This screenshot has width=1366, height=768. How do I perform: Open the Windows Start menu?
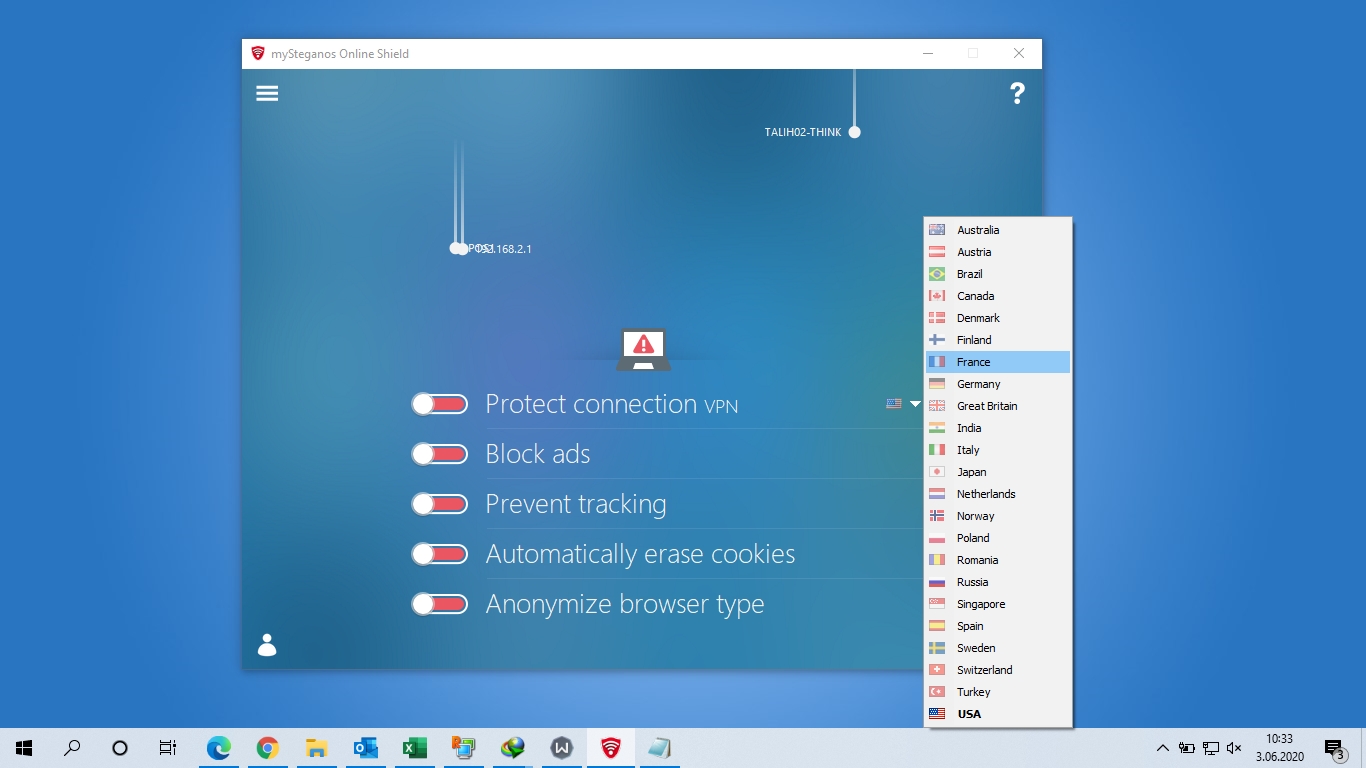tap(24, 748)
